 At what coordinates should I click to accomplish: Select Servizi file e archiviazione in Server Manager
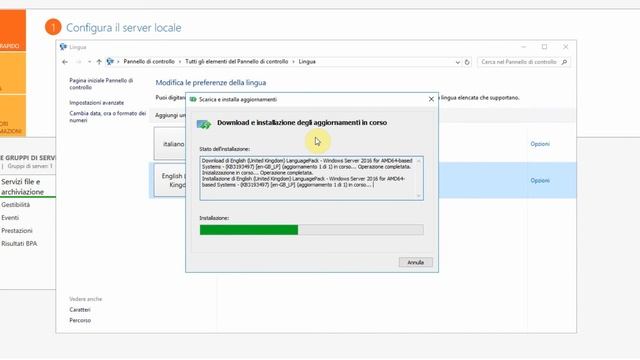pos(22,187)
